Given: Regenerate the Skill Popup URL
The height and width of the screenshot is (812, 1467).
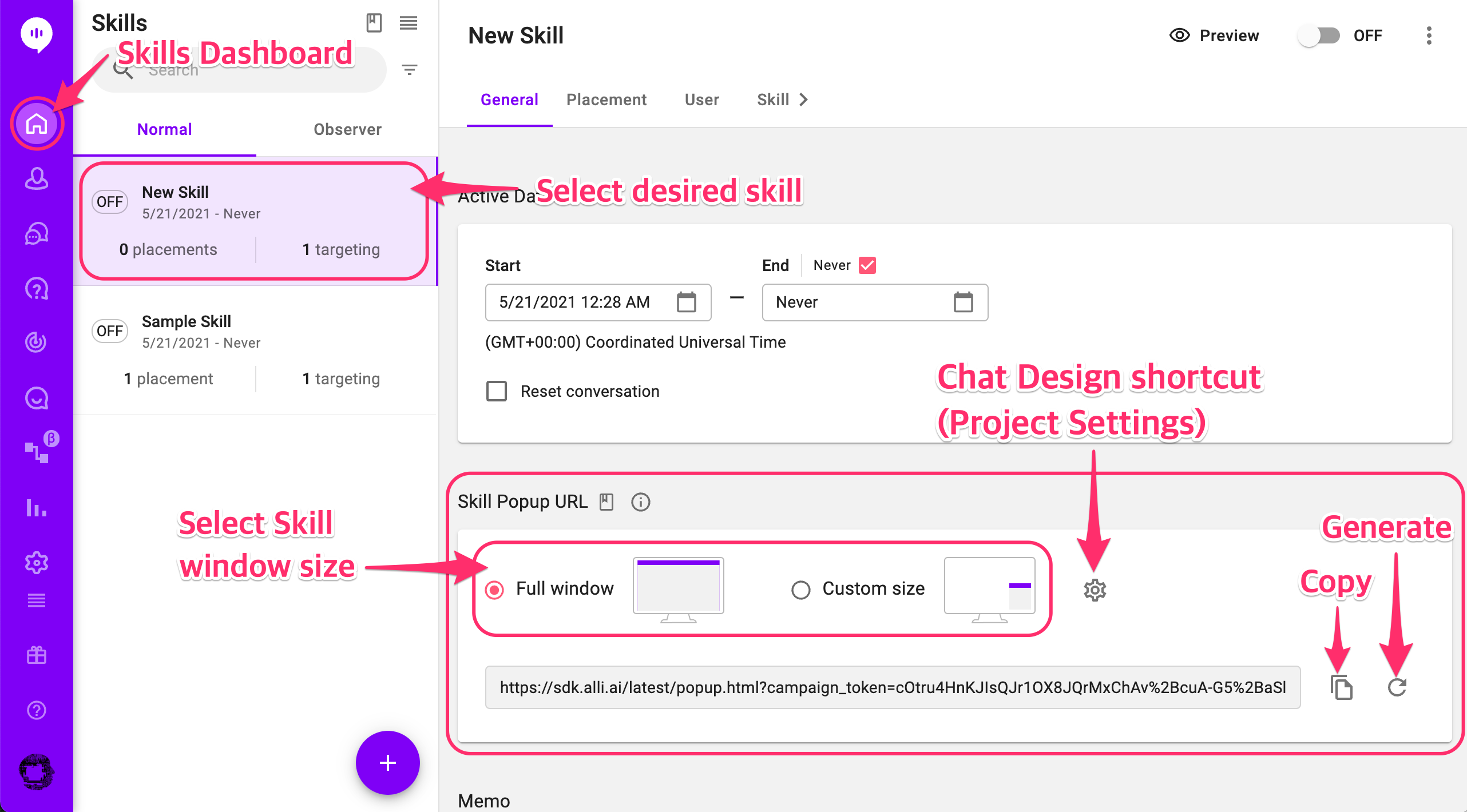Looking at the screenshot, I should (x=1397, y=687).
